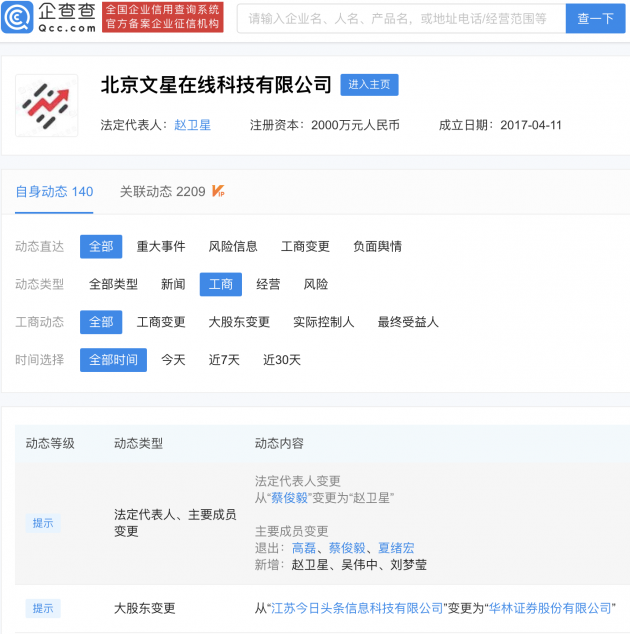Select 风险信息 filter
The height and width of the screenshot is (634, 630).
233,246
